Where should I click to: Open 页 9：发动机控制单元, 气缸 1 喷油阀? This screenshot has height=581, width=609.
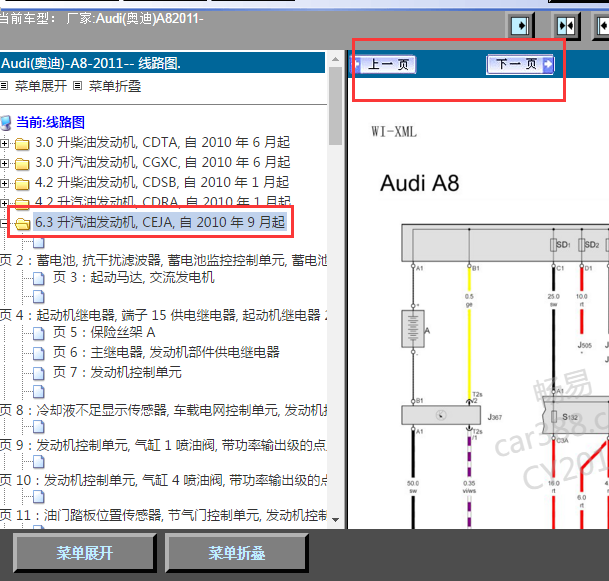[x=163, y=445]
